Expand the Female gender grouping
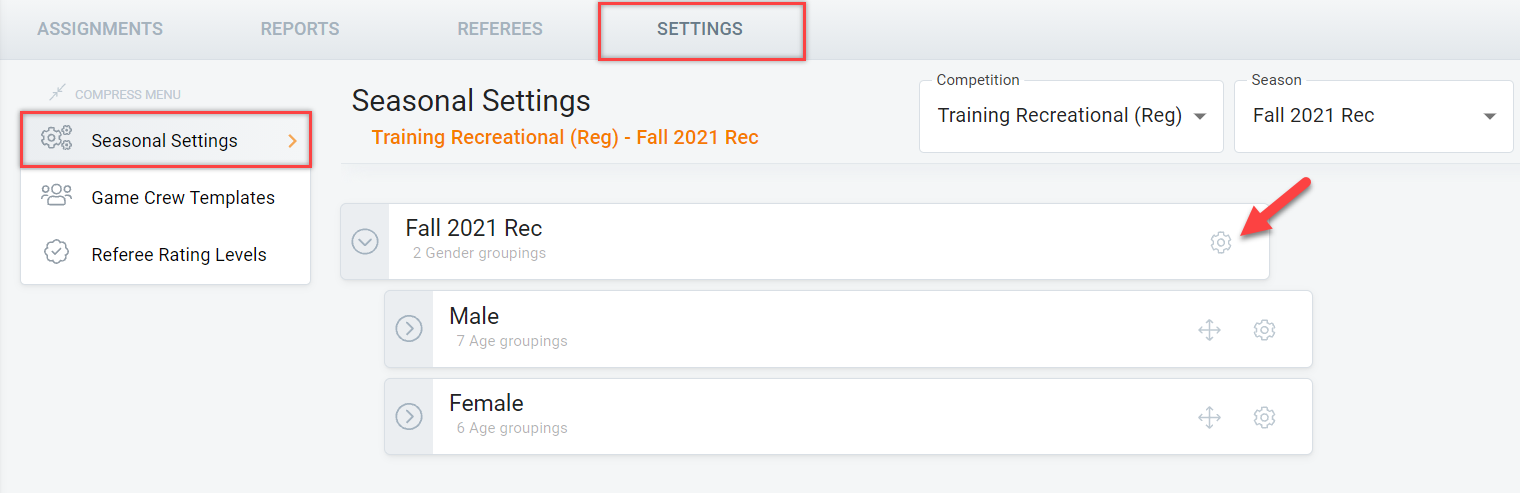1520x493 pixels. [409, 416]
